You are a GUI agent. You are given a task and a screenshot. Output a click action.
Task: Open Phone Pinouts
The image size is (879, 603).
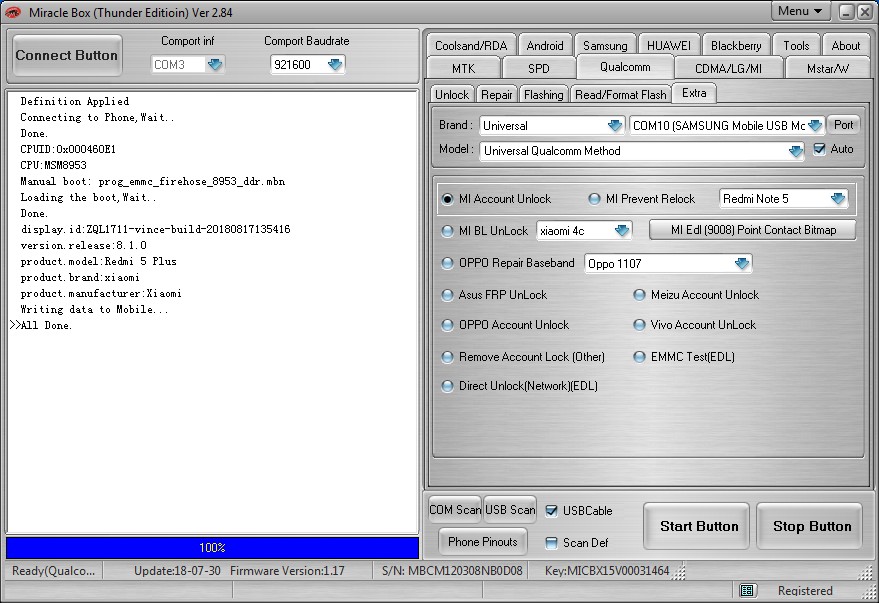(483, 542)
